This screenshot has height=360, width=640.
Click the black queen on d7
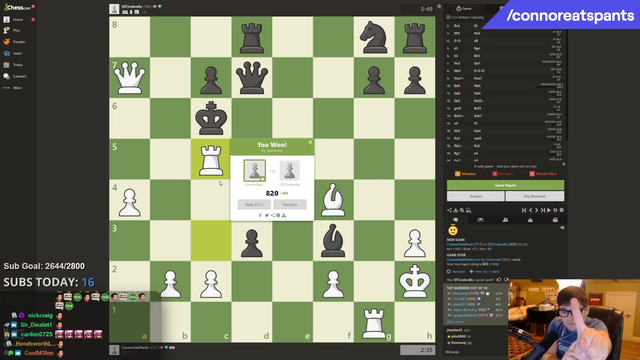point(252,78)
